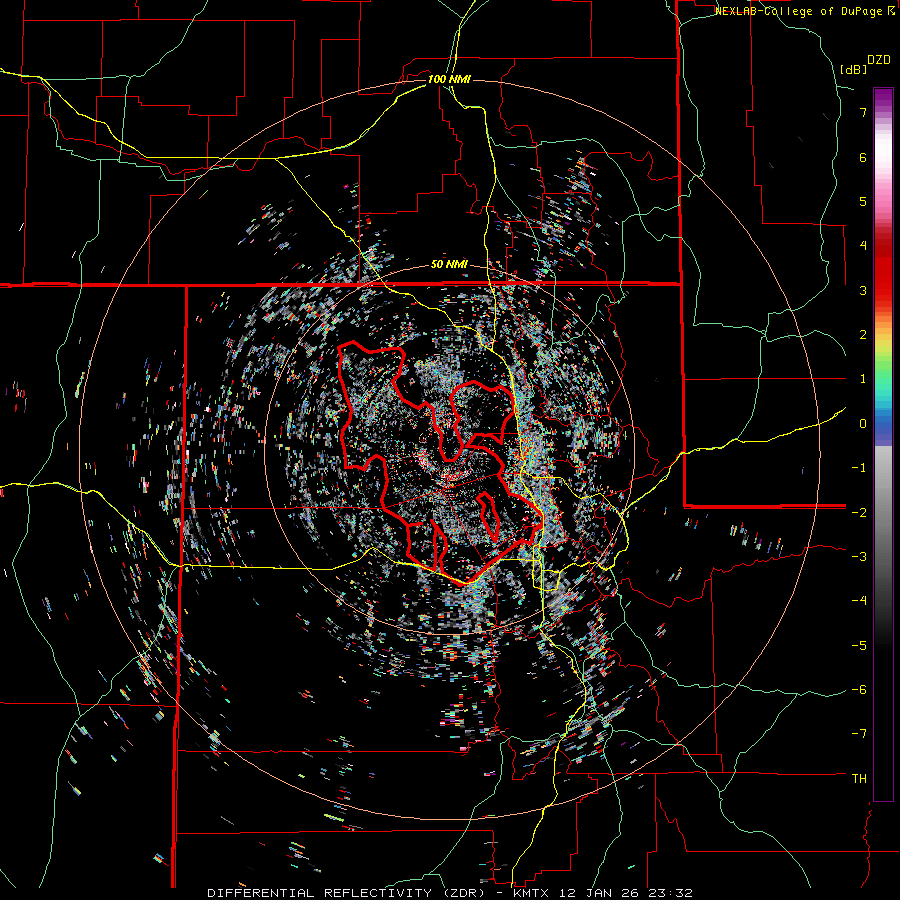Select the "50 NMI" range ring label
The width and height of the screenshot is (900, 900).
(x=449, y=265)
